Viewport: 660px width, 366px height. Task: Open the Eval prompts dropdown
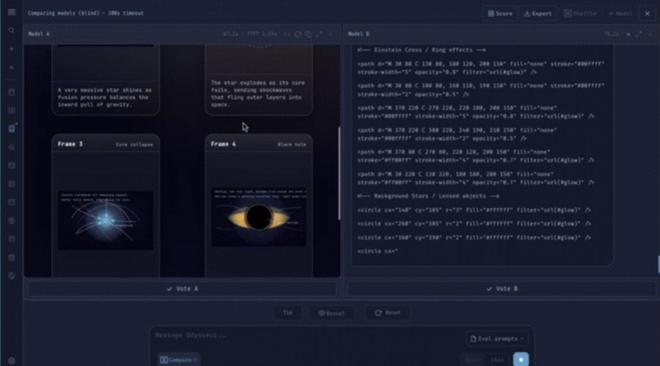tap(497, 339)
